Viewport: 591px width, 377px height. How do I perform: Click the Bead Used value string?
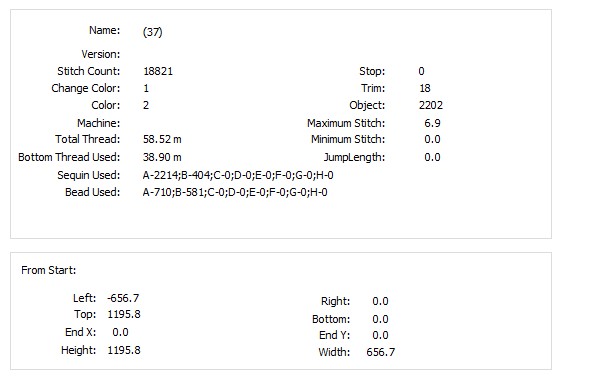(235, 192)
